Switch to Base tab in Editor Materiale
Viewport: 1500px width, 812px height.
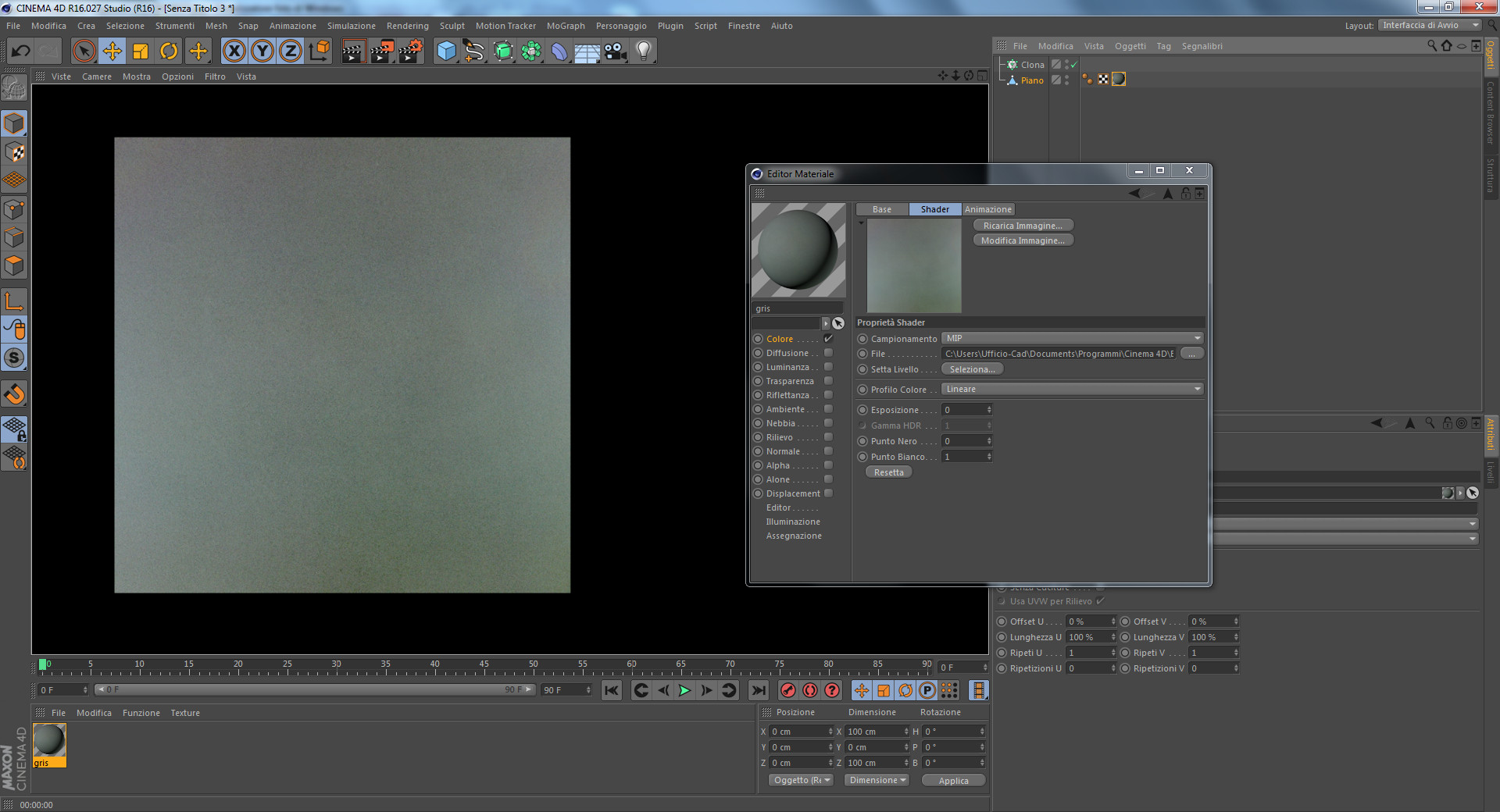(x=882, y=209)
